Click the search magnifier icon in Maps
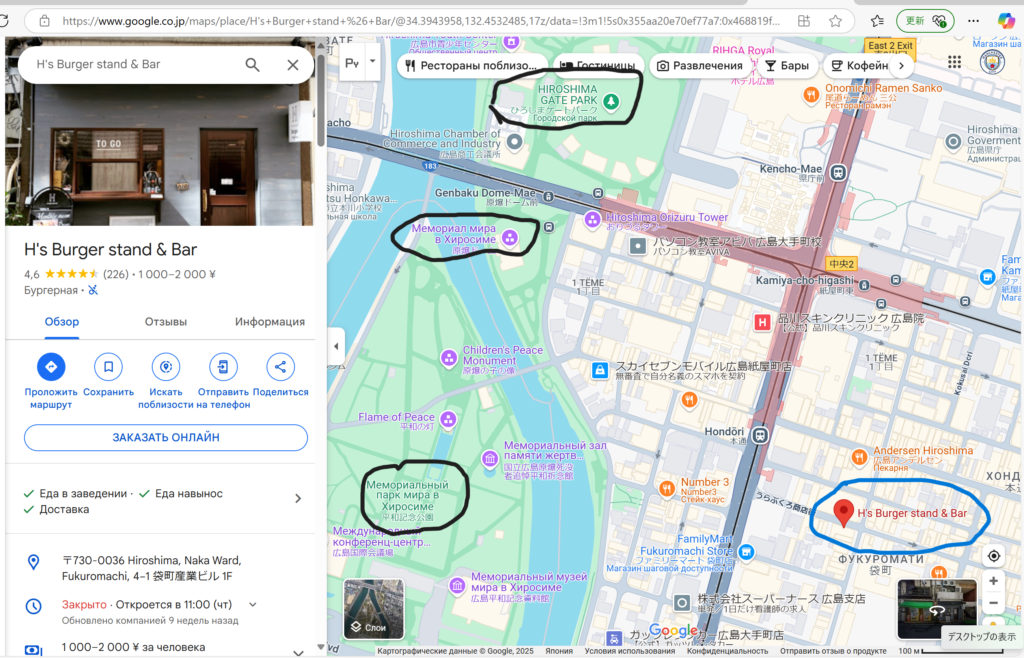This screenshot has width=1024, height=658. click(x=252, y=65)
